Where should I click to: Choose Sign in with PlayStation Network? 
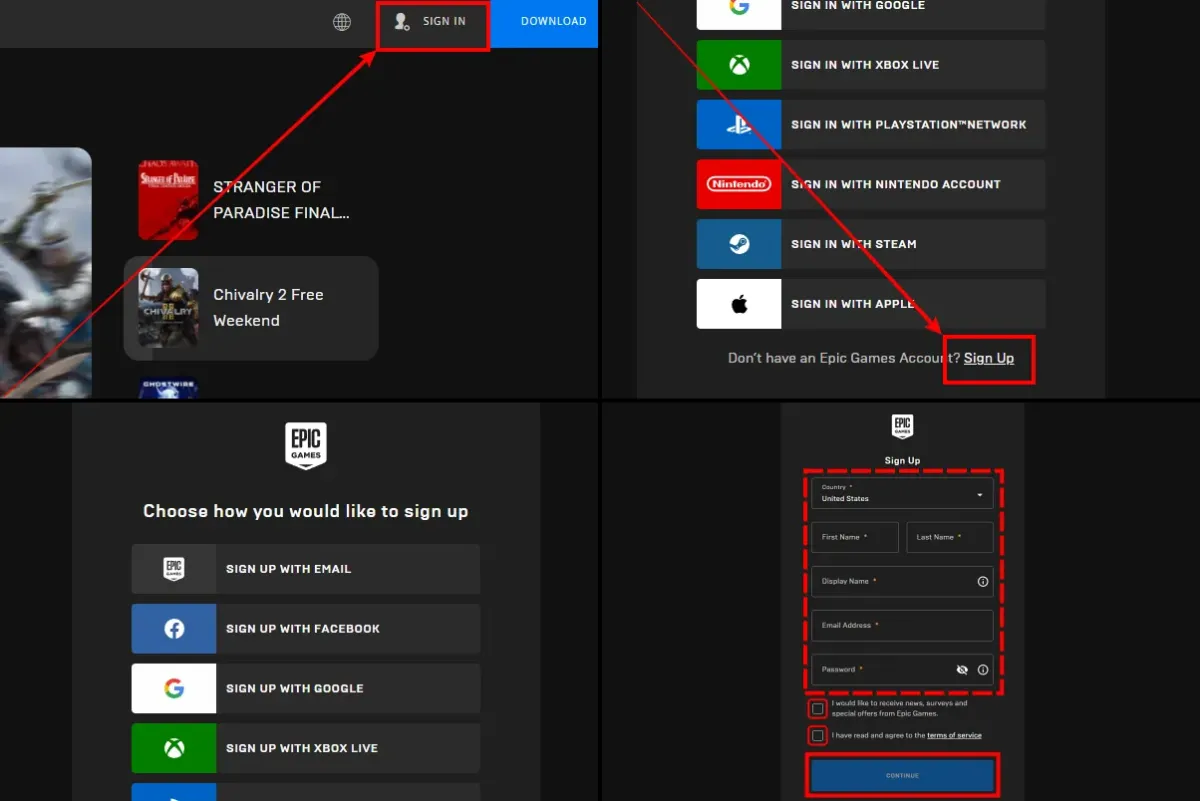coord(871,125)
